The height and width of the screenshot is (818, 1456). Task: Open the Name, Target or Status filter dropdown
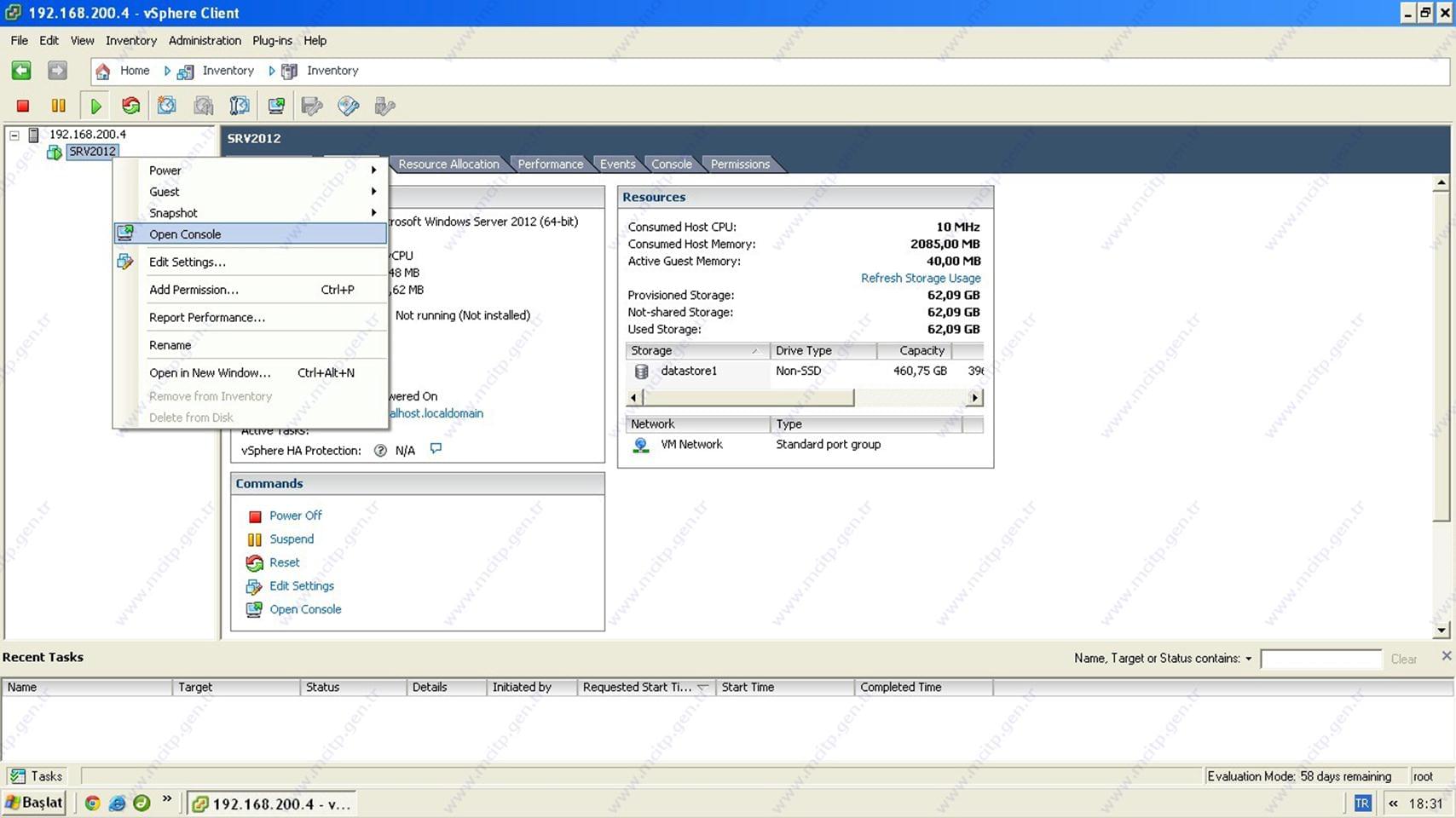[x=1248, y=659]
